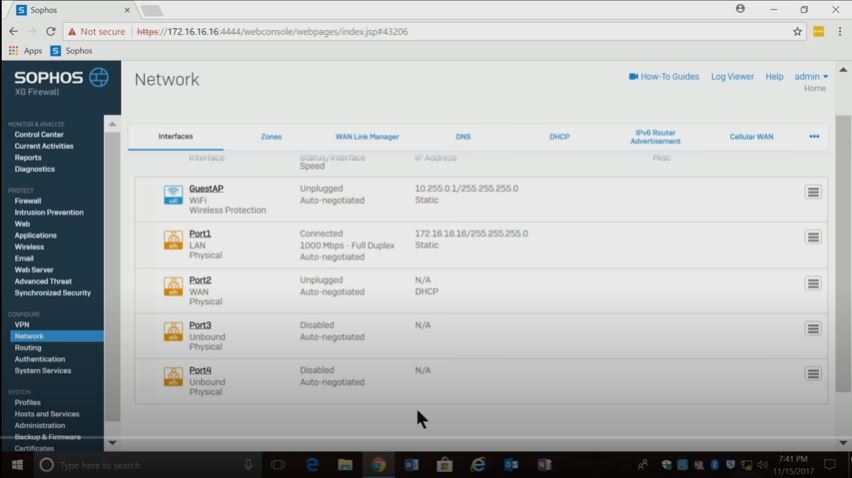Open the Port3 row hamburger menu
This screenshot has height=478, width=852.
click(813, 328)
